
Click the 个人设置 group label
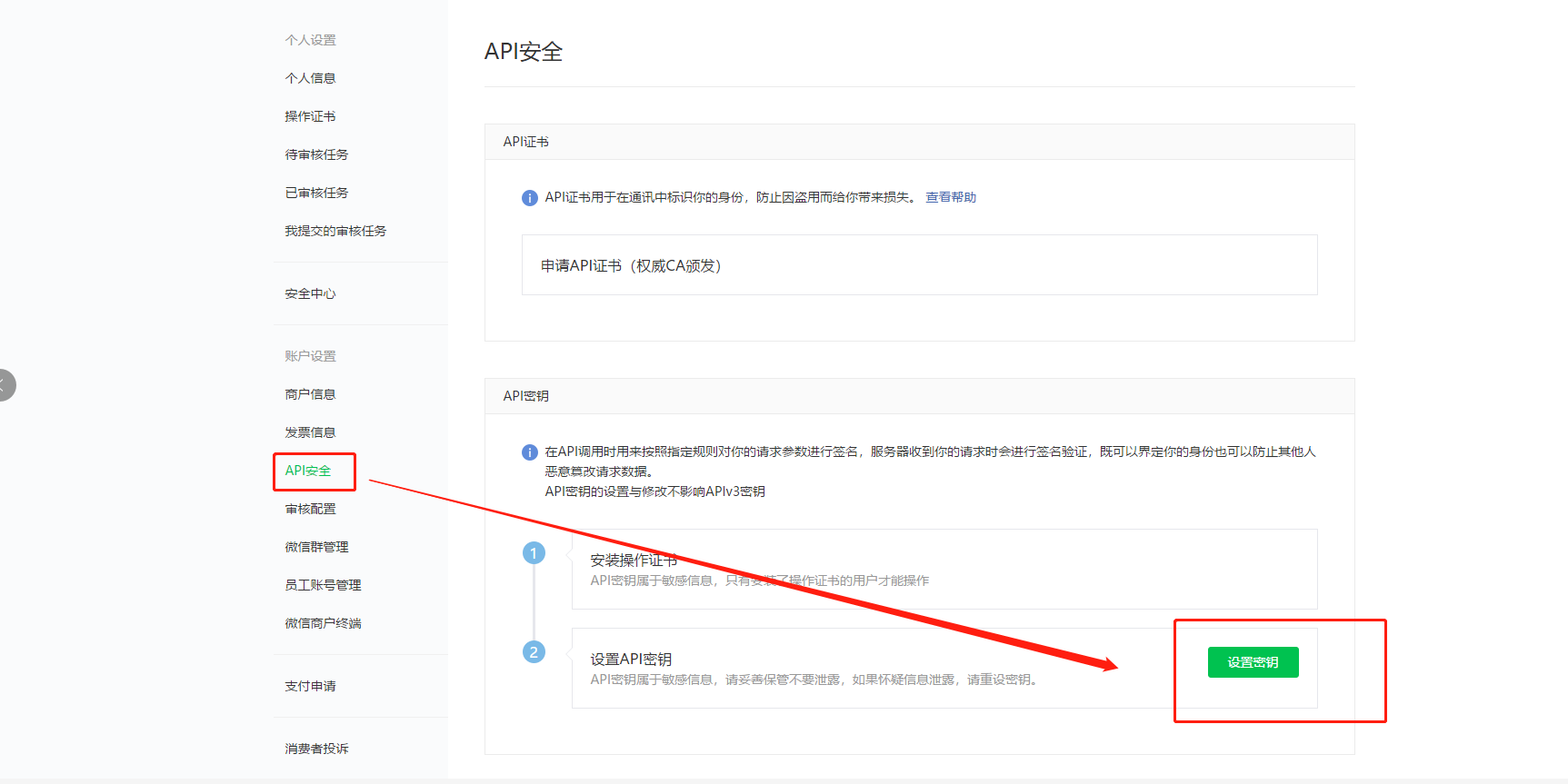click(x=310, y=40)
